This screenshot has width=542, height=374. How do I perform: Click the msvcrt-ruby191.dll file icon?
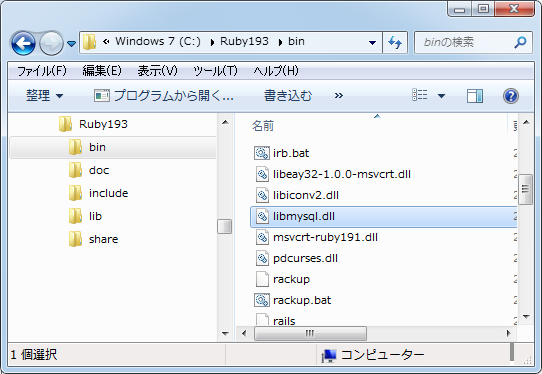point(262,237)
